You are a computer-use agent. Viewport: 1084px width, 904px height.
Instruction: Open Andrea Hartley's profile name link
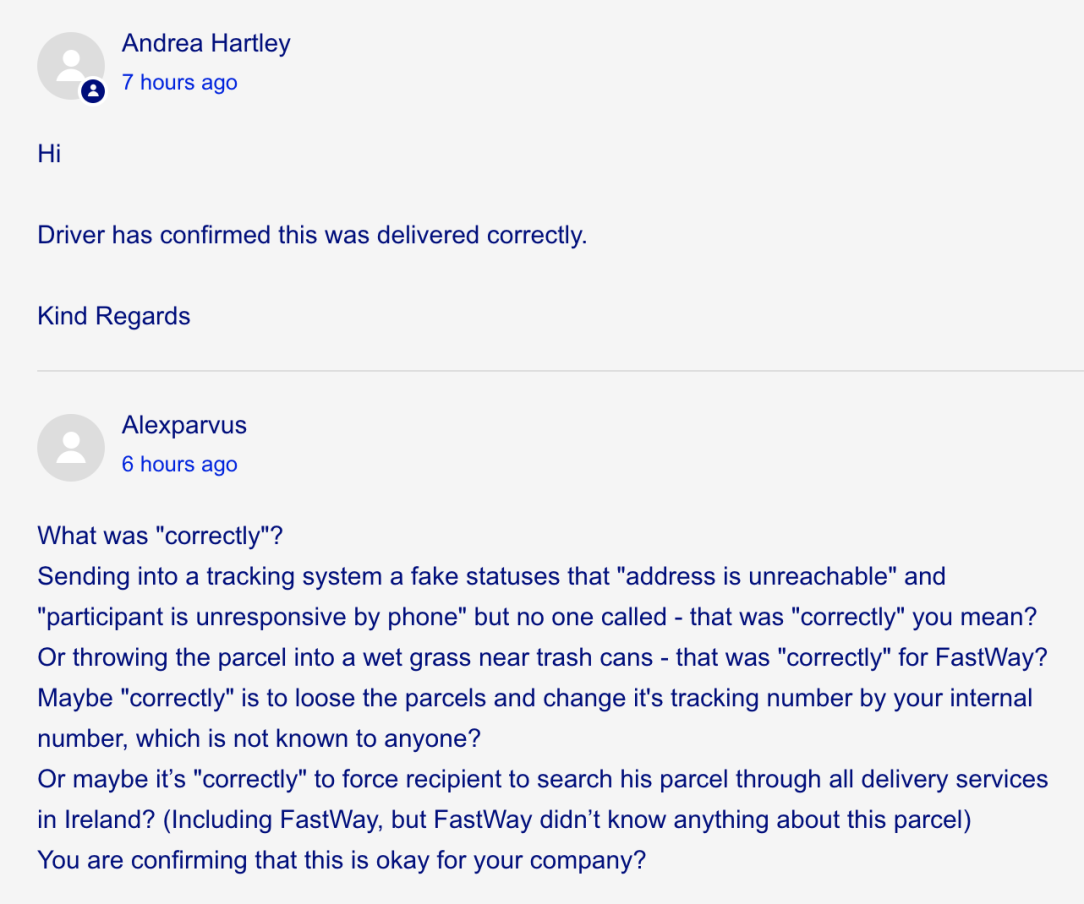[206, 43]
